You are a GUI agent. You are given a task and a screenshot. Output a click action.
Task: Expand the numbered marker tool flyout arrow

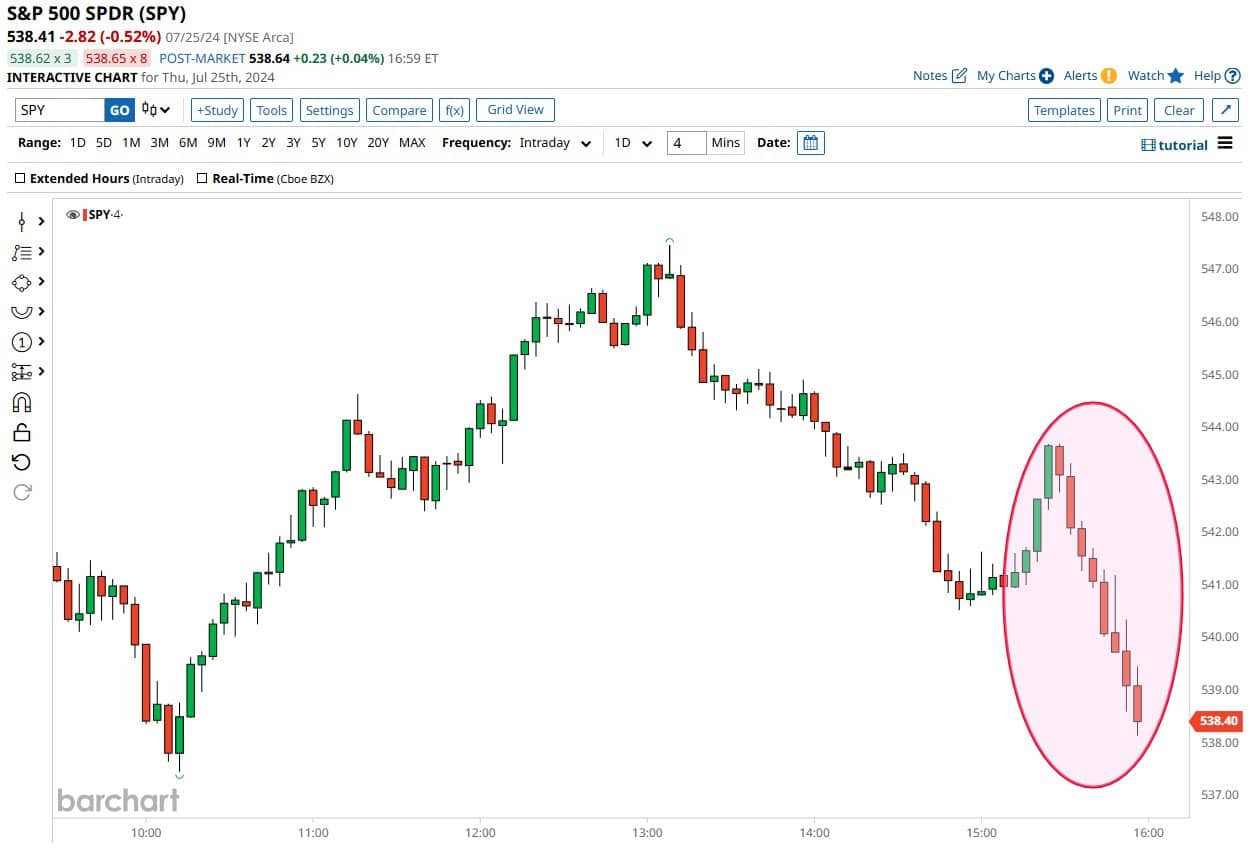click(x=41, y=342)
